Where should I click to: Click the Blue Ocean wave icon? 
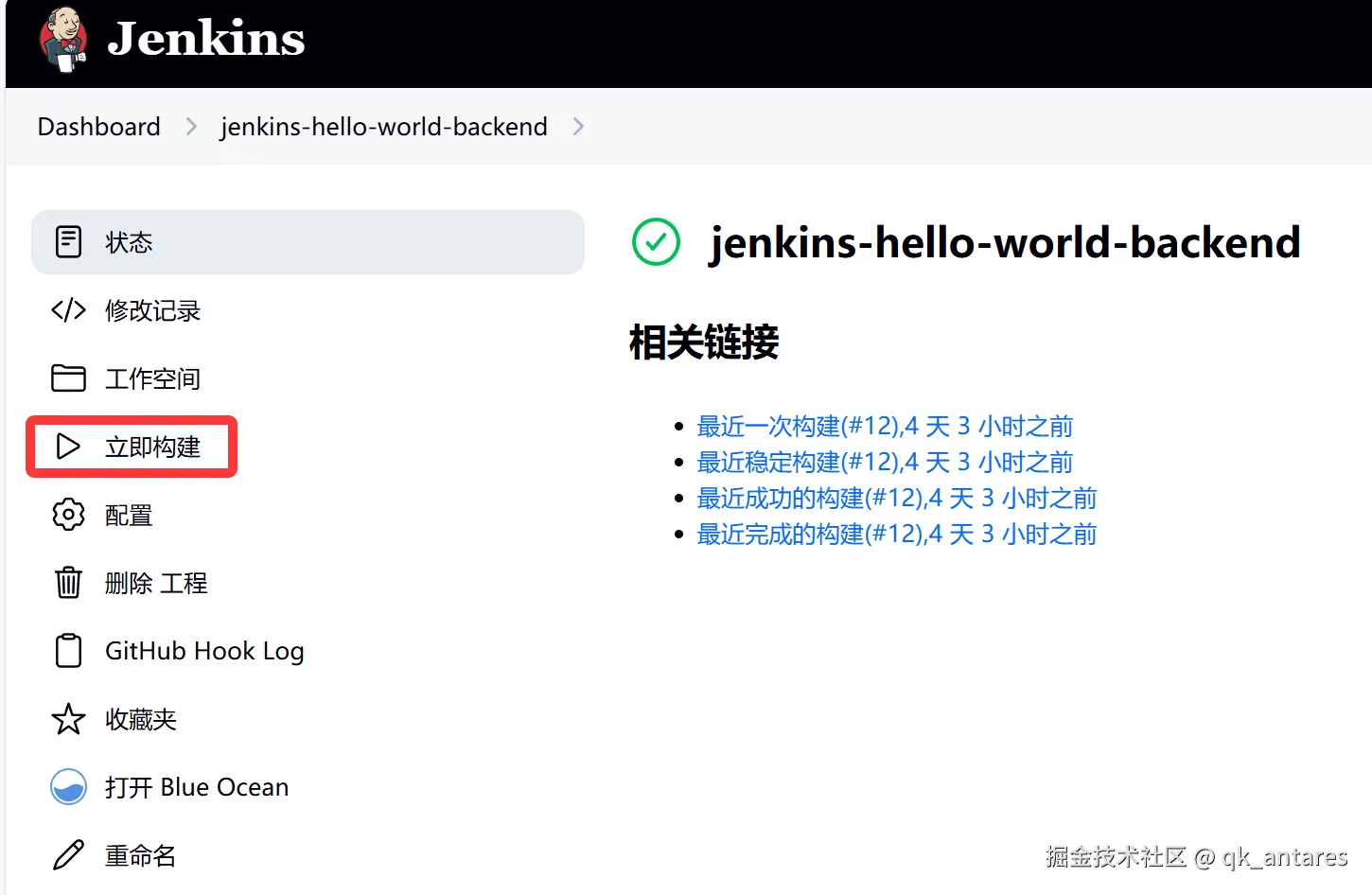68,787
